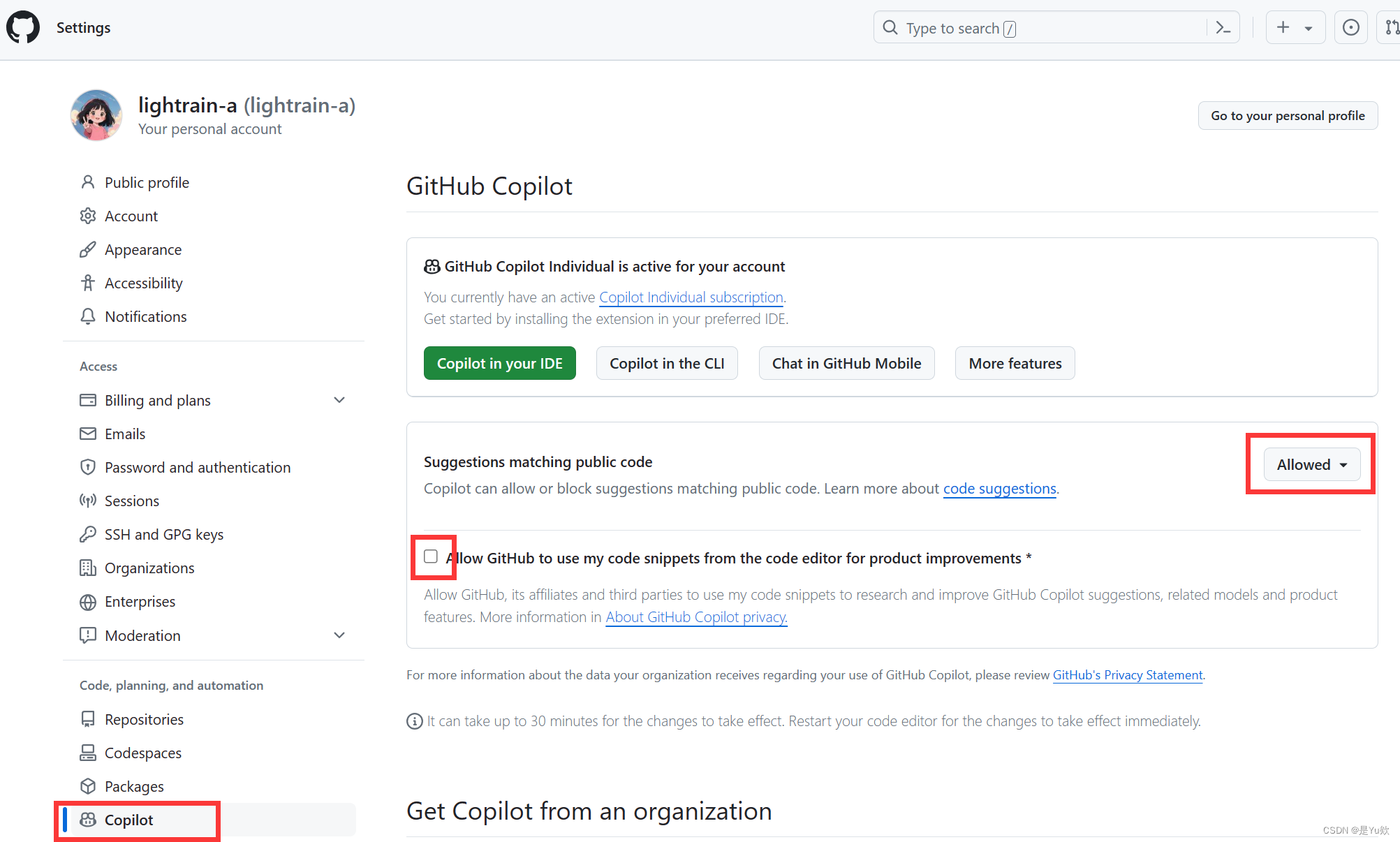1400x842 pixels.
Task: Open Emails settings page
Action: [125, 434]
